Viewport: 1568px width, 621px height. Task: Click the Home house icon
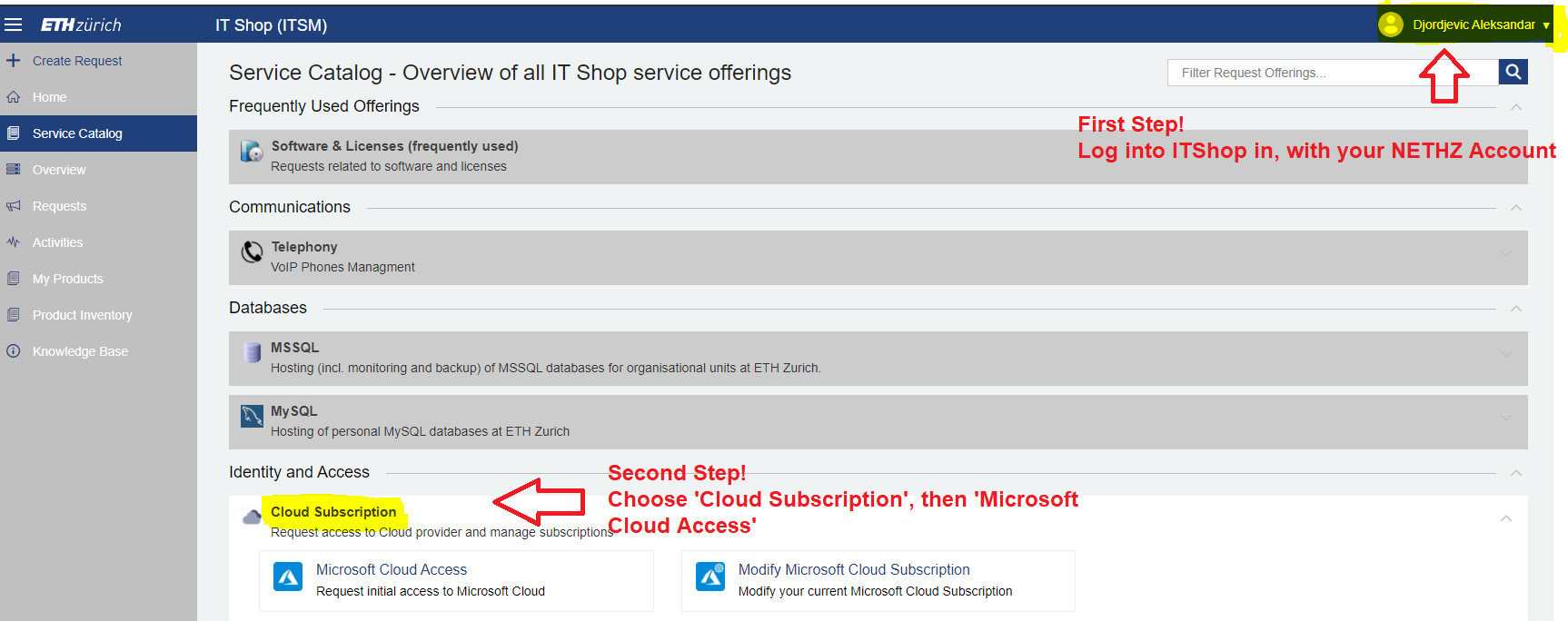[13, 97]
